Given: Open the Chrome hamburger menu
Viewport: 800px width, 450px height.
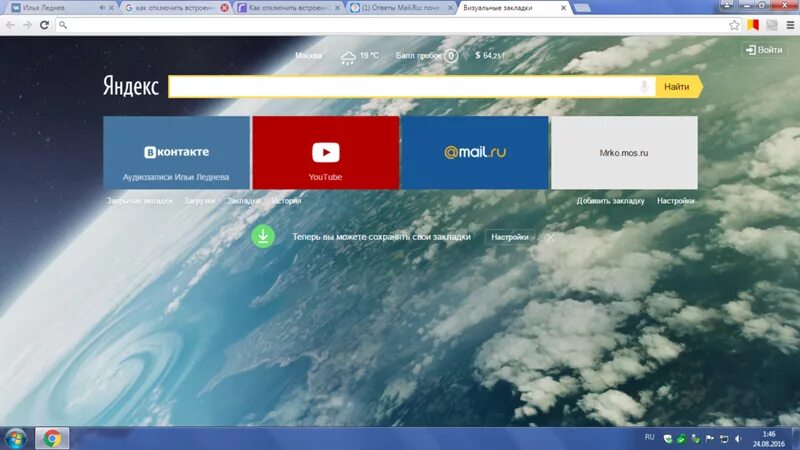Looking at the screenshot, I should pos(790,24).
